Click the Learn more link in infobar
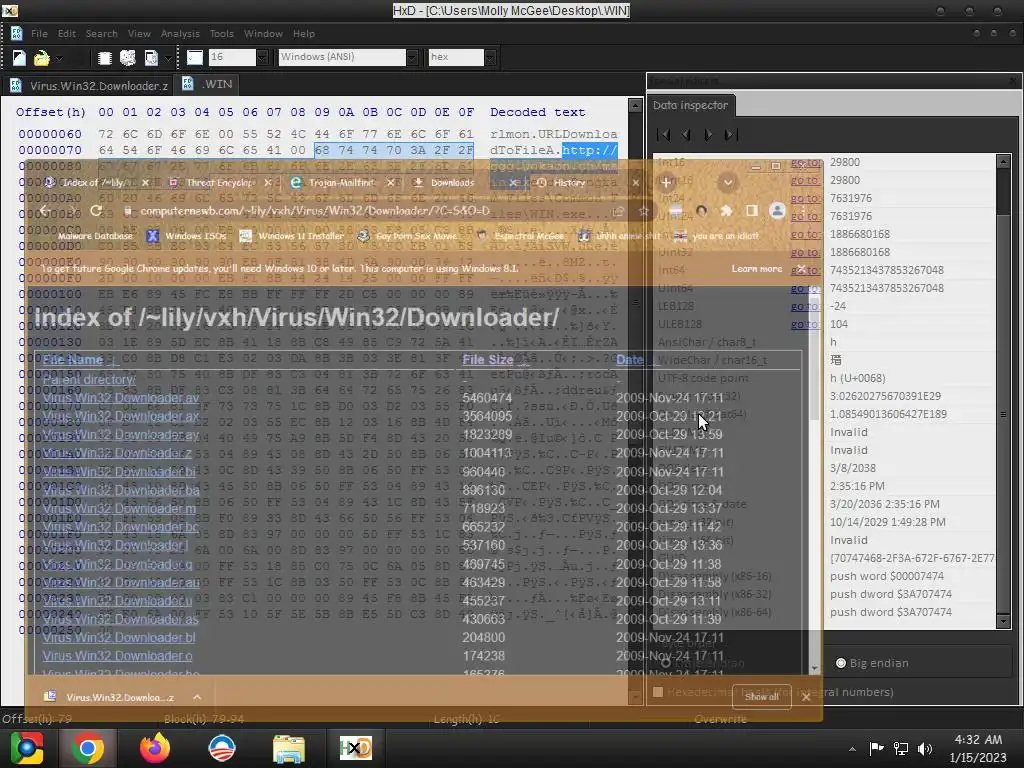This screenshot has height=768, width=1024. [756, 268]
